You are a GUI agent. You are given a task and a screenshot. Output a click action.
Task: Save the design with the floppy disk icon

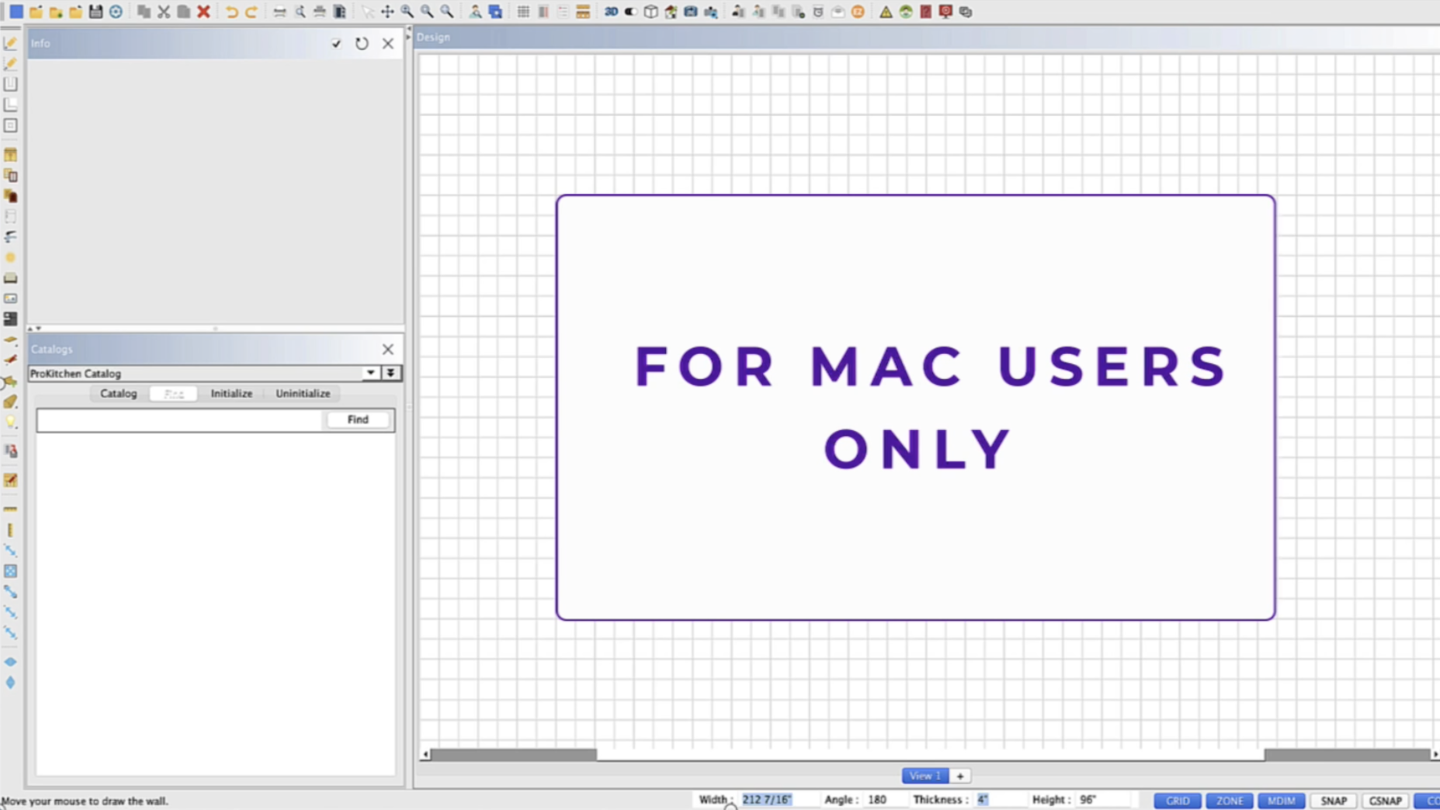coord(95,12)
